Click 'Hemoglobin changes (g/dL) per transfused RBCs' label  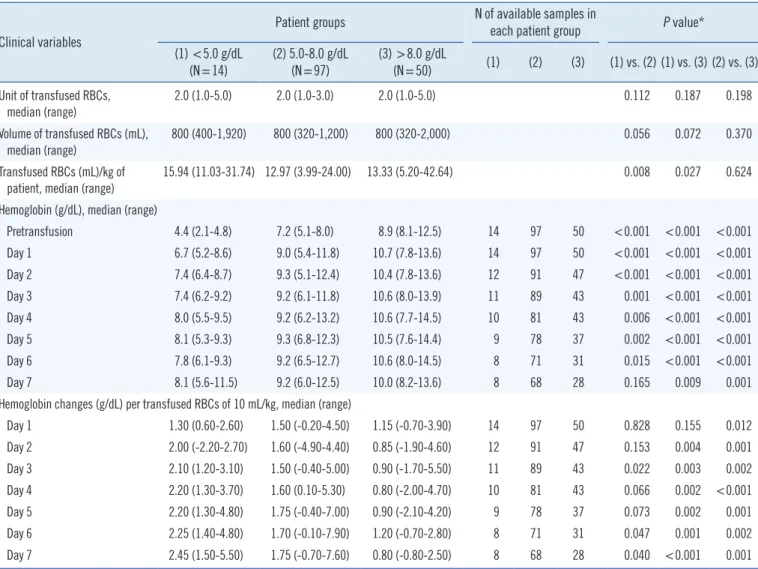[x=175, y=404]
